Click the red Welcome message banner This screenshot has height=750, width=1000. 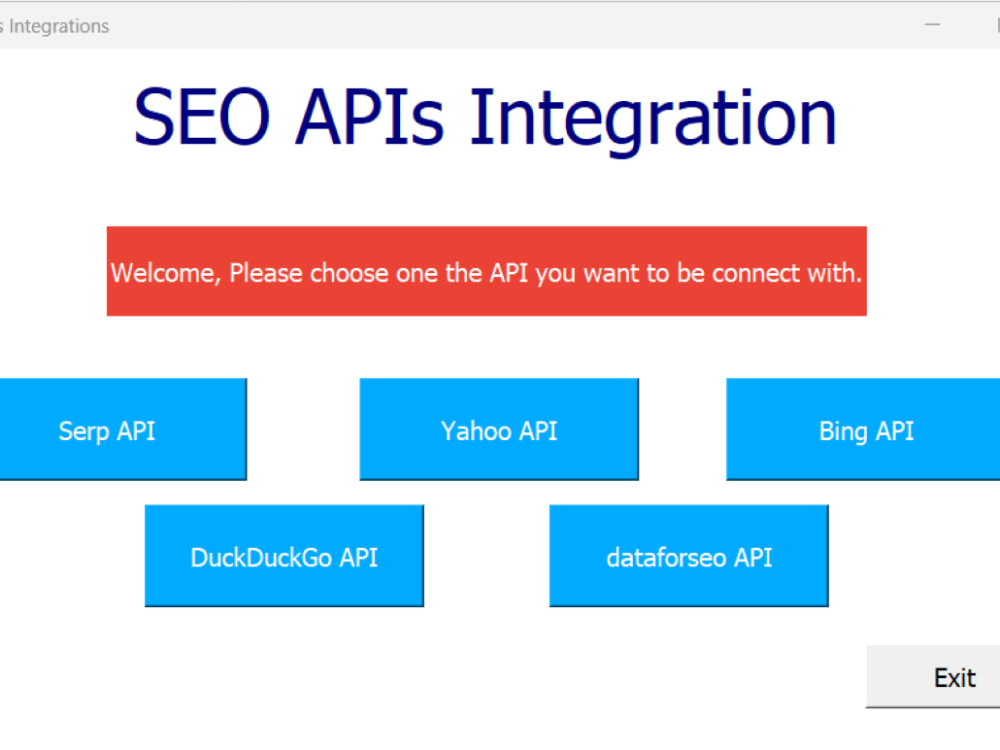(x=487, y=271)
